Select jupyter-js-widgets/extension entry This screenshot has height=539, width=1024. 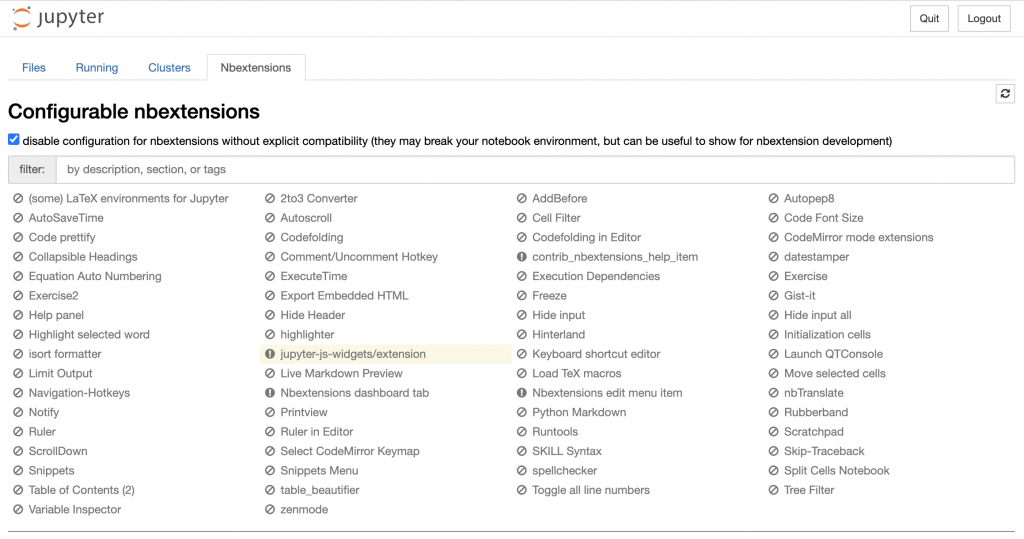[353, 354]
